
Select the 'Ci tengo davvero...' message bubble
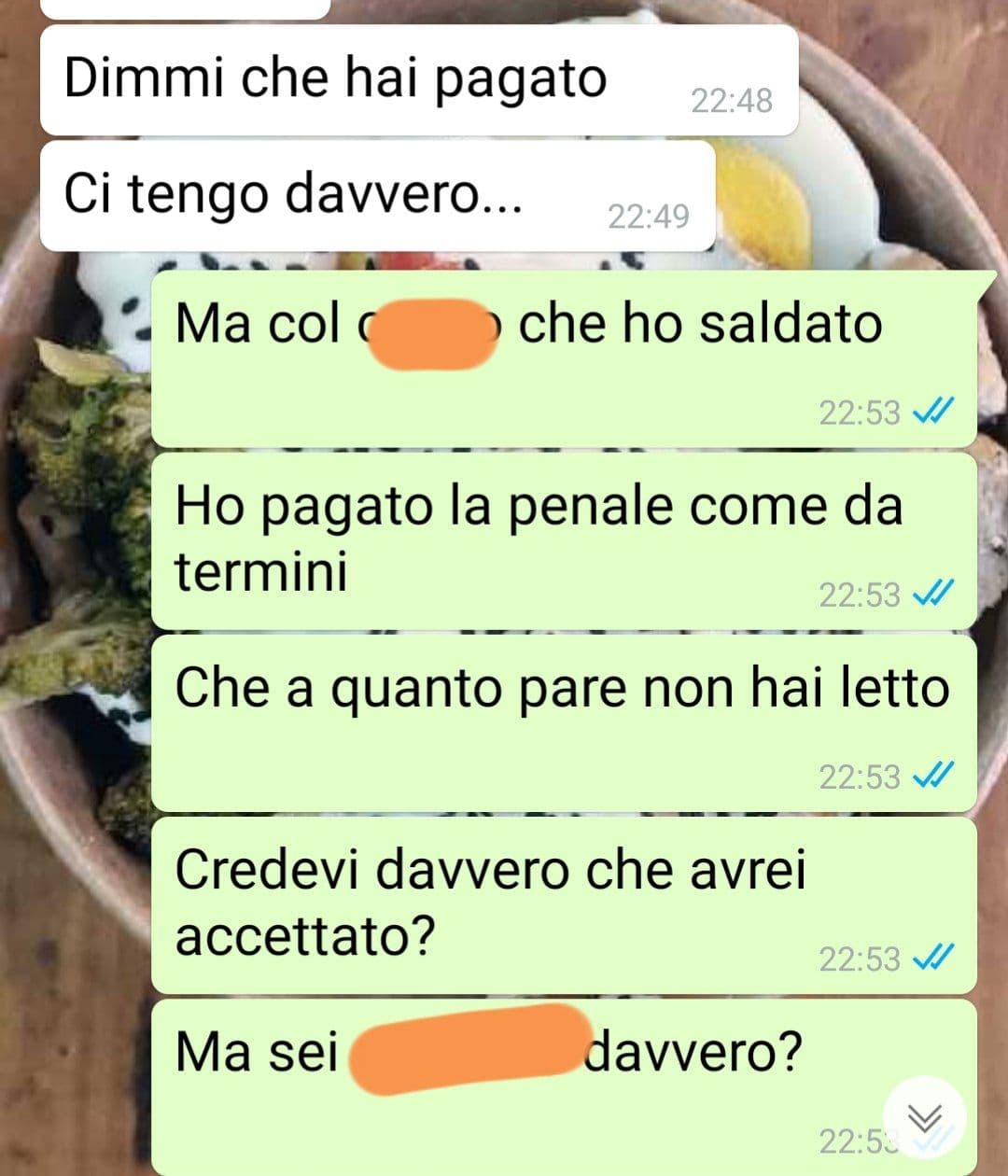pos(378,196)
